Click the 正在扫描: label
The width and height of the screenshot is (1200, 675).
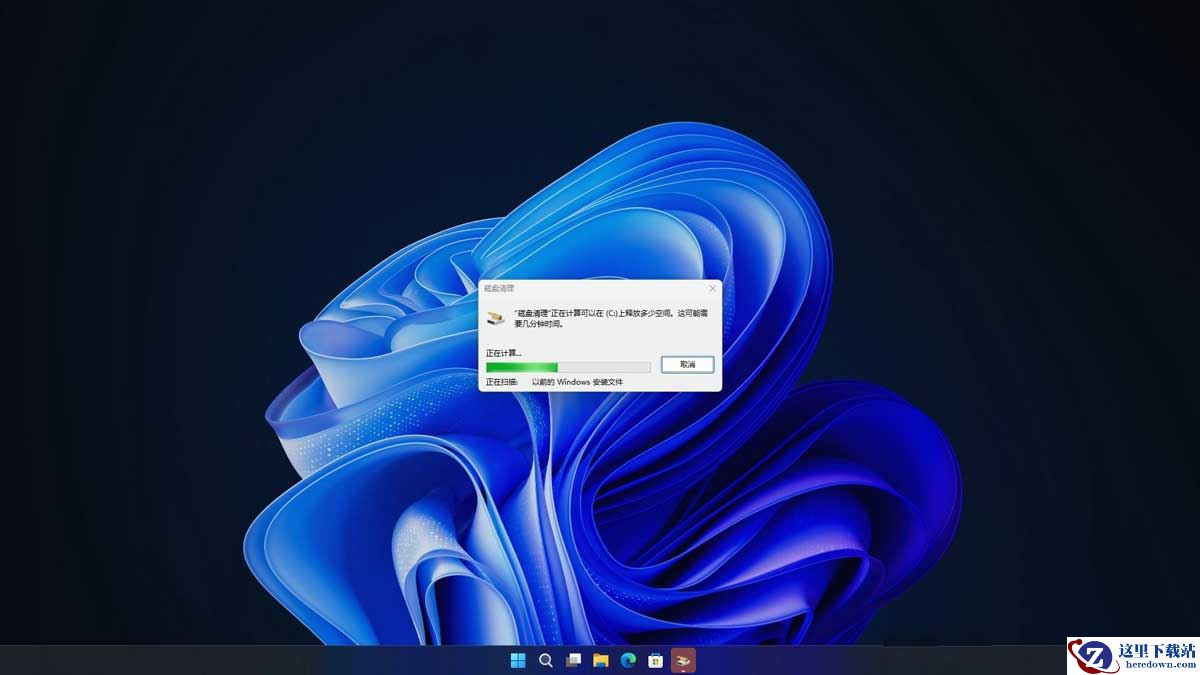502,382
